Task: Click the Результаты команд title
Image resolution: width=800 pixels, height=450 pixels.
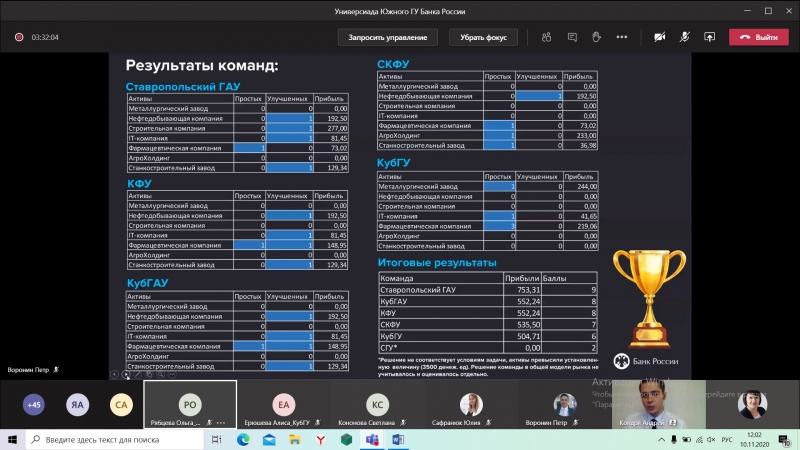Action: [202, 65]
